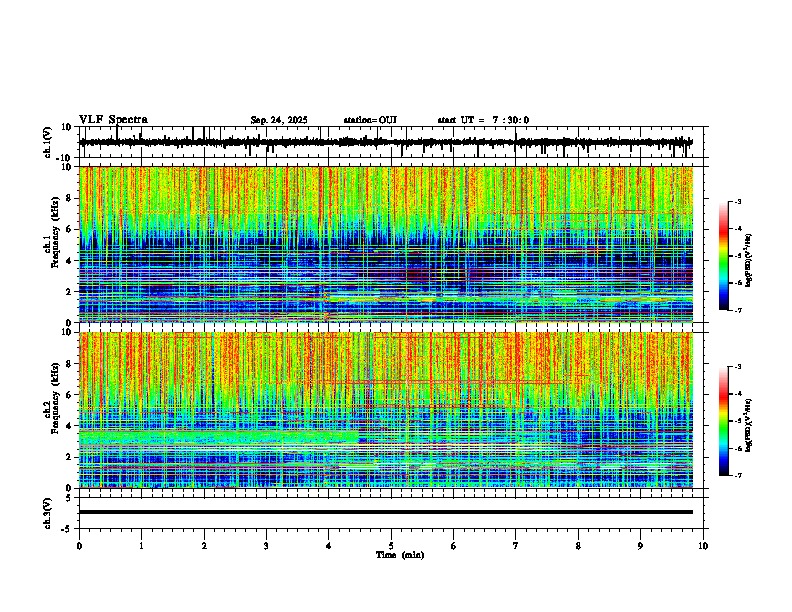Click time axis tick label "5"
Image resolution: width=792 pixels, height=612 pixels.
[x=391, y=546]
